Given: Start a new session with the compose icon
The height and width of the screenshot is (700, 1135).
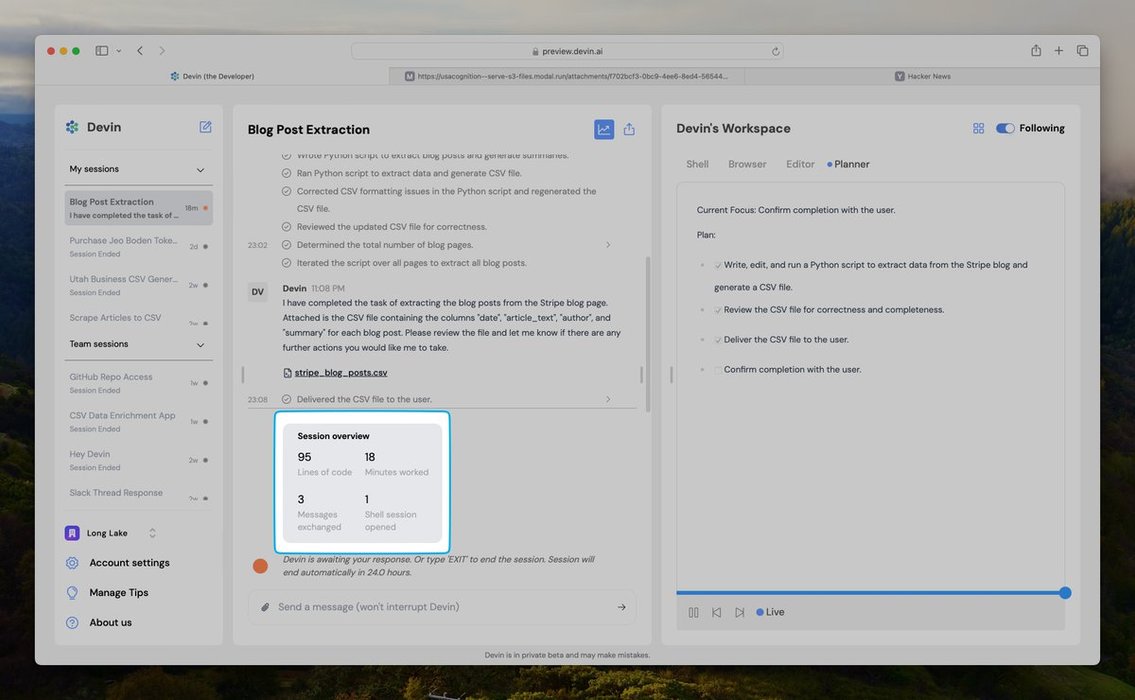Looking at the screenshot, I should (x=206, y=127).
